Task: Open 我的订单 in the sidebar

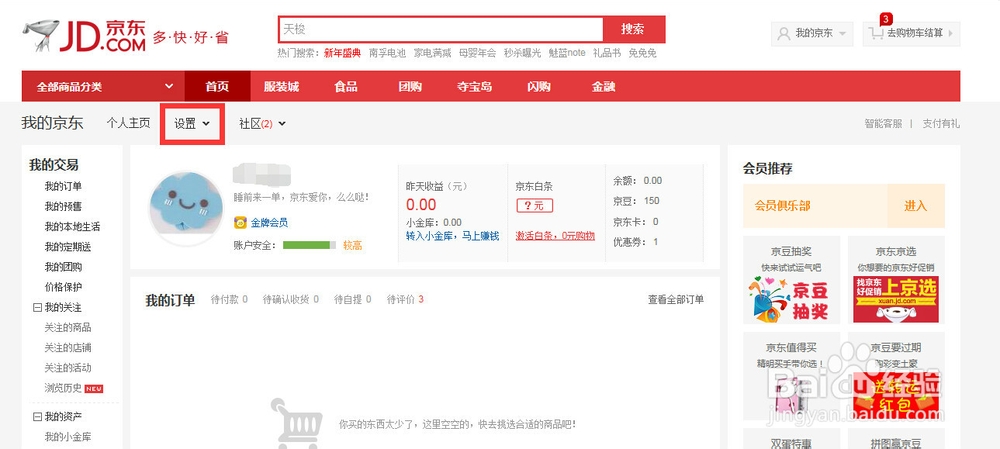Action: pyautogui.click(x=63, y=186)
